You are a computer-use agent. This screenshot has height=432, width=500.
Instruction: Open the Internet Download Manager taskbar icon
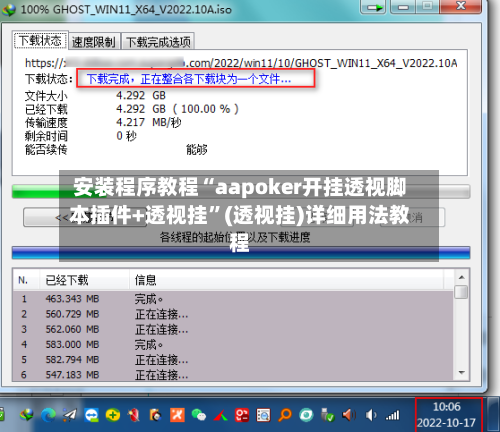[x=27, y=415]
